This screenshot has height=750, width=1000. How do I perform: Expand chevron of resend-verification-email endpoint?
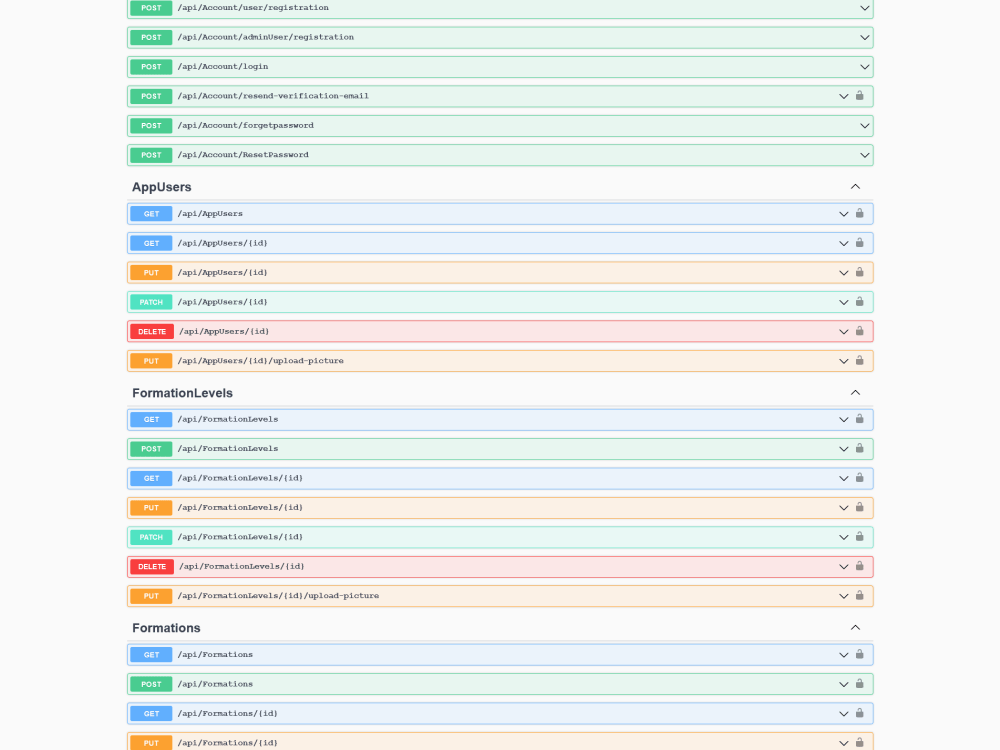[843, 96]
